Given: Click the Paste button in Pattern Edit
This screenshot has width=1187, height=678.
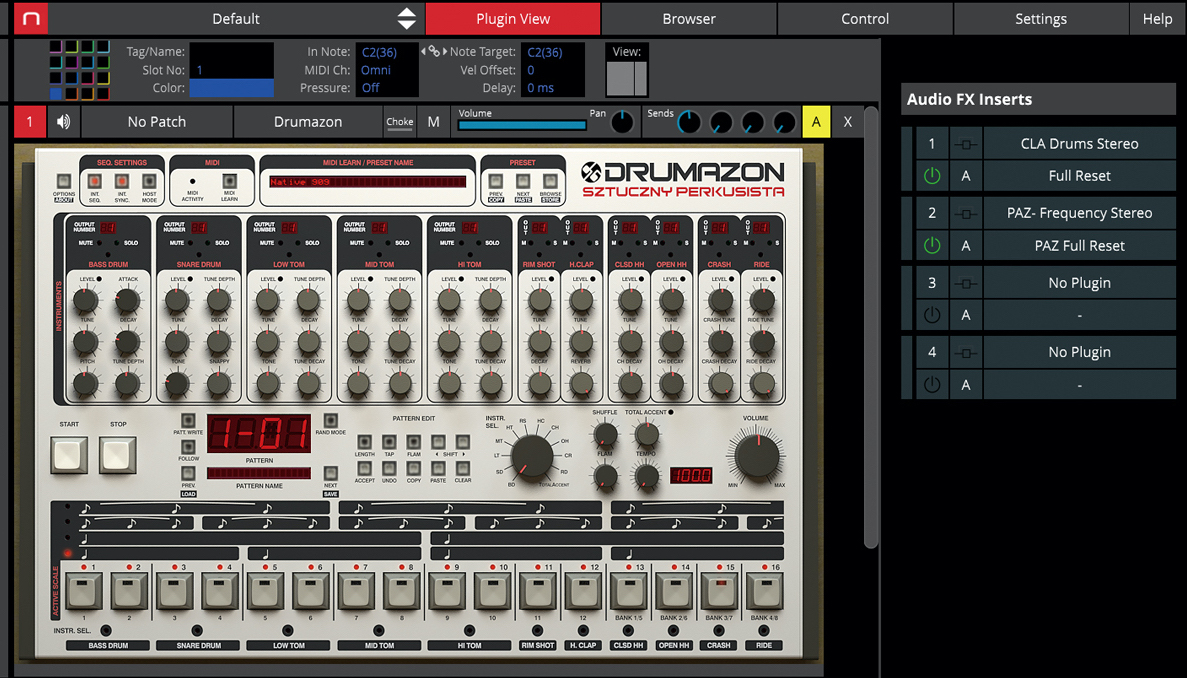Looking at the screenshot, I should click(x=438, y=468).
